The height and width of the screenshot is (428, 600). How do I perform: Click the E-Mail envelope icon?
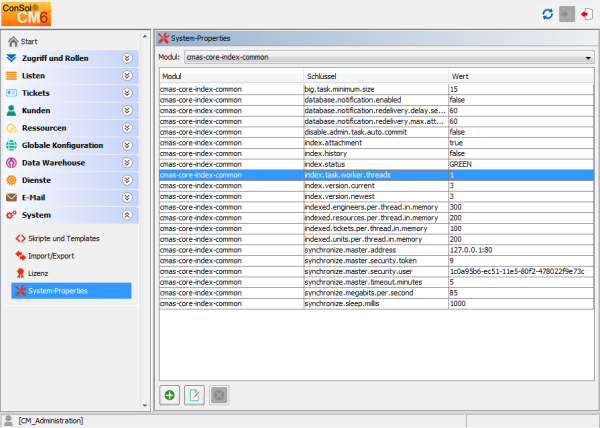(x=11, y=197)
